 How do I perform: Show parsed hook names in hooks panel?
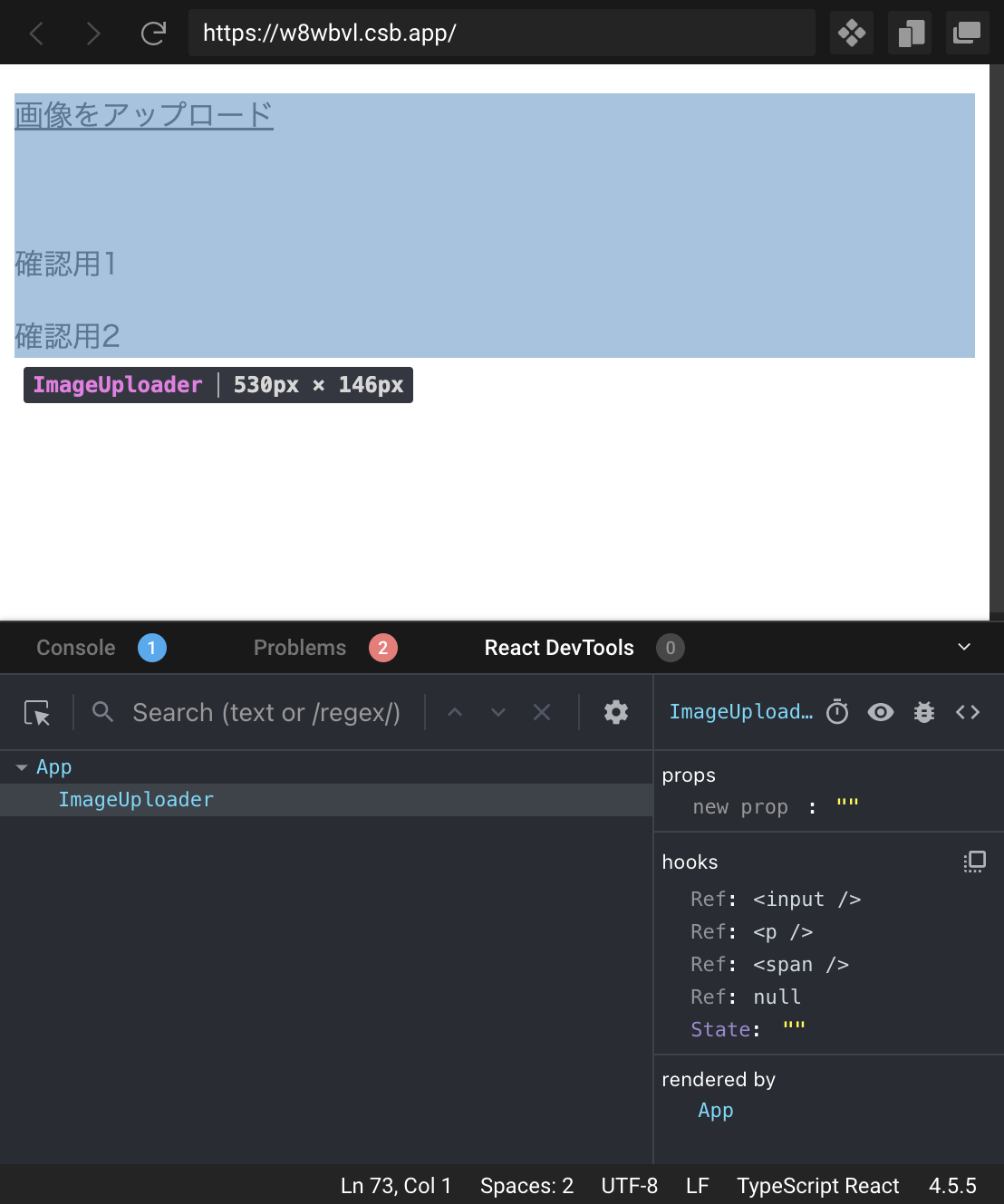point(974,862)
